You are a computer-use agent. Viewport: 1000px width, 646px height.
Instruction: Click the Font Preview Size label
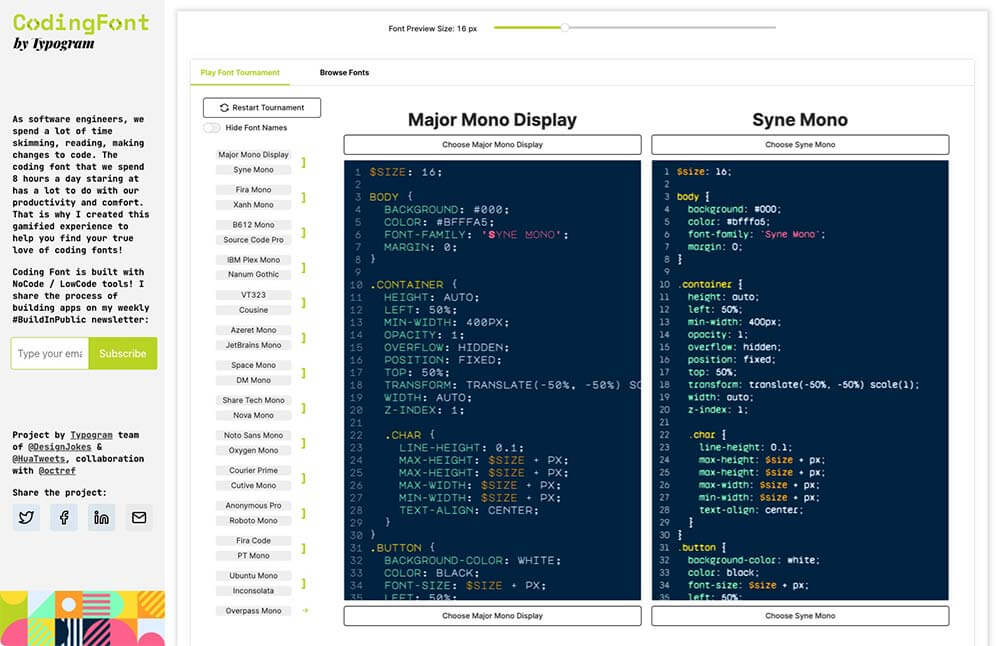[432, 29]
